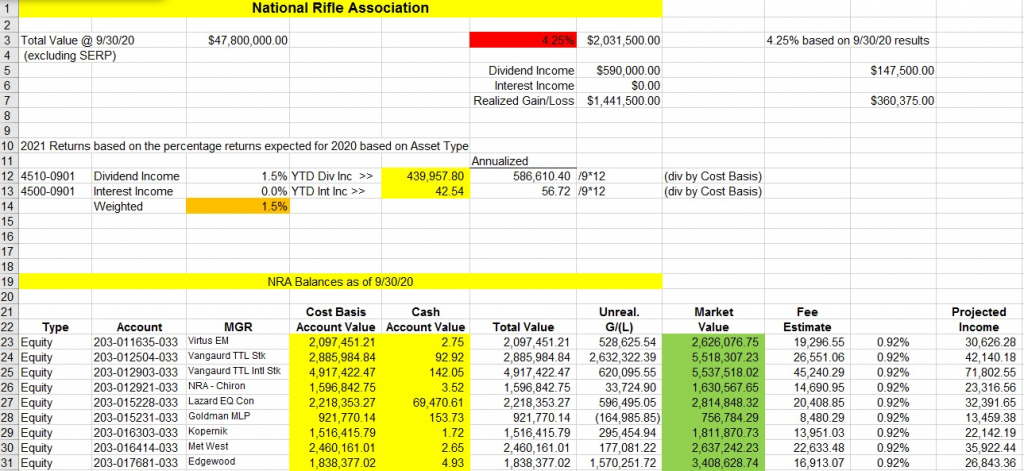Select the YTD Div Inc value 439,957.80
Image resolution: width=1024 pixels, height=471 pixels.
coord(425,176)
